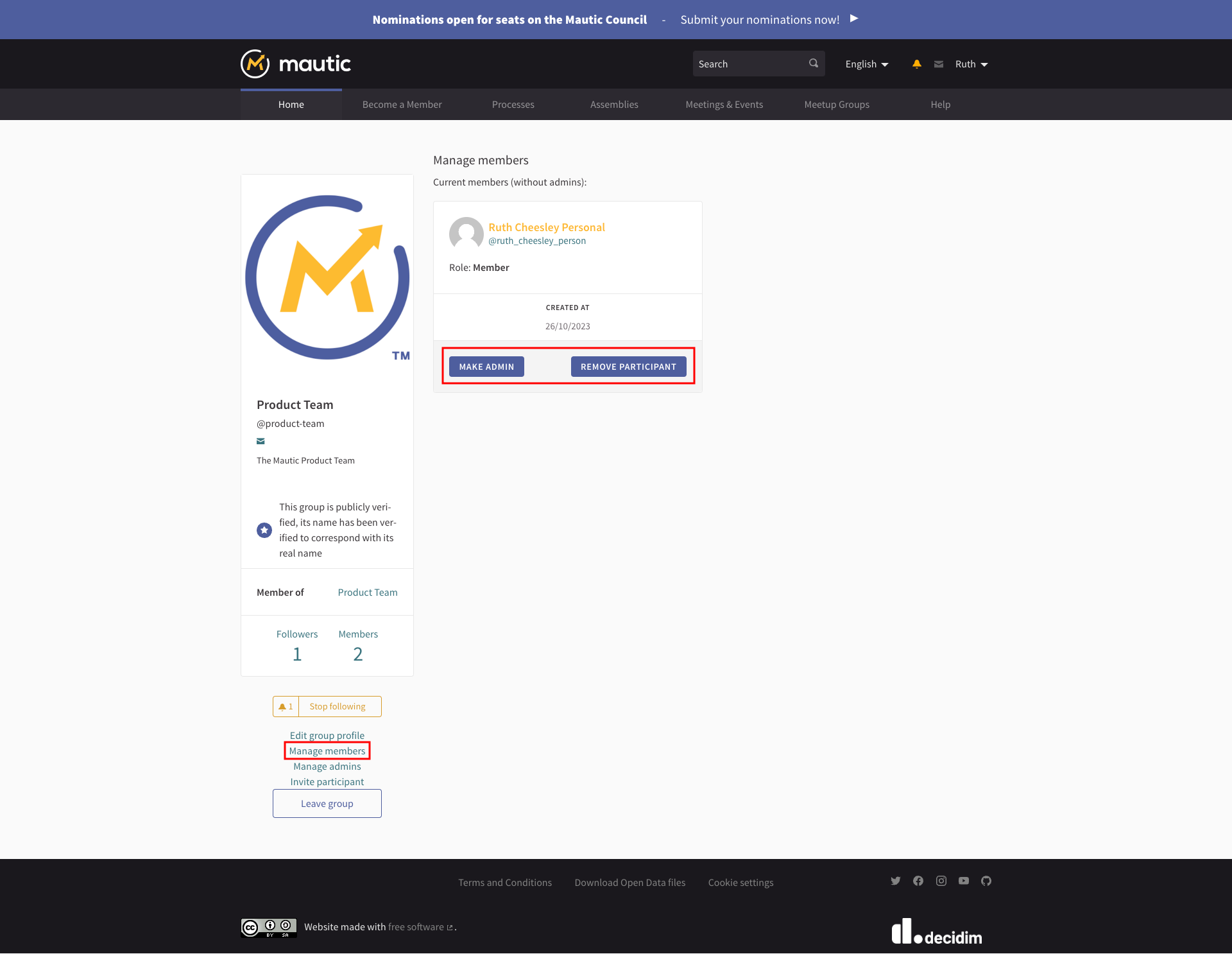Click the Invite participant link
The image size is (1232, 954).
(x=326, y=781)
